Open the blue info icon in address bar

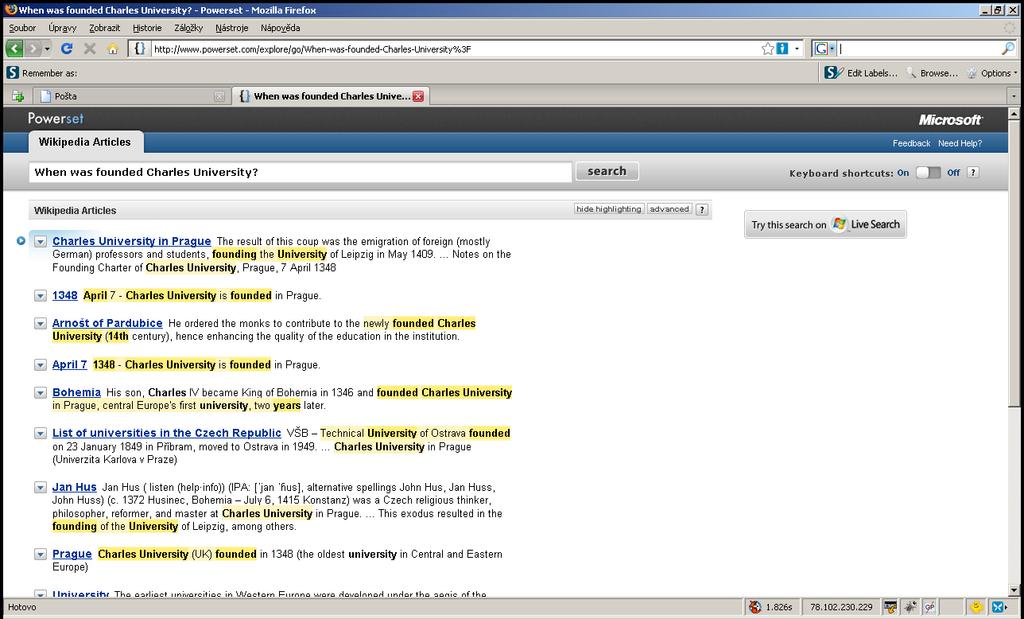(782, 49)
